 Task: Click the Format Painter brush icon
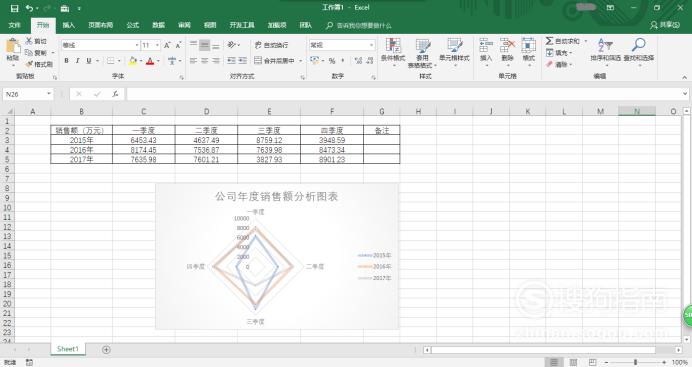[x=29, y=64]
